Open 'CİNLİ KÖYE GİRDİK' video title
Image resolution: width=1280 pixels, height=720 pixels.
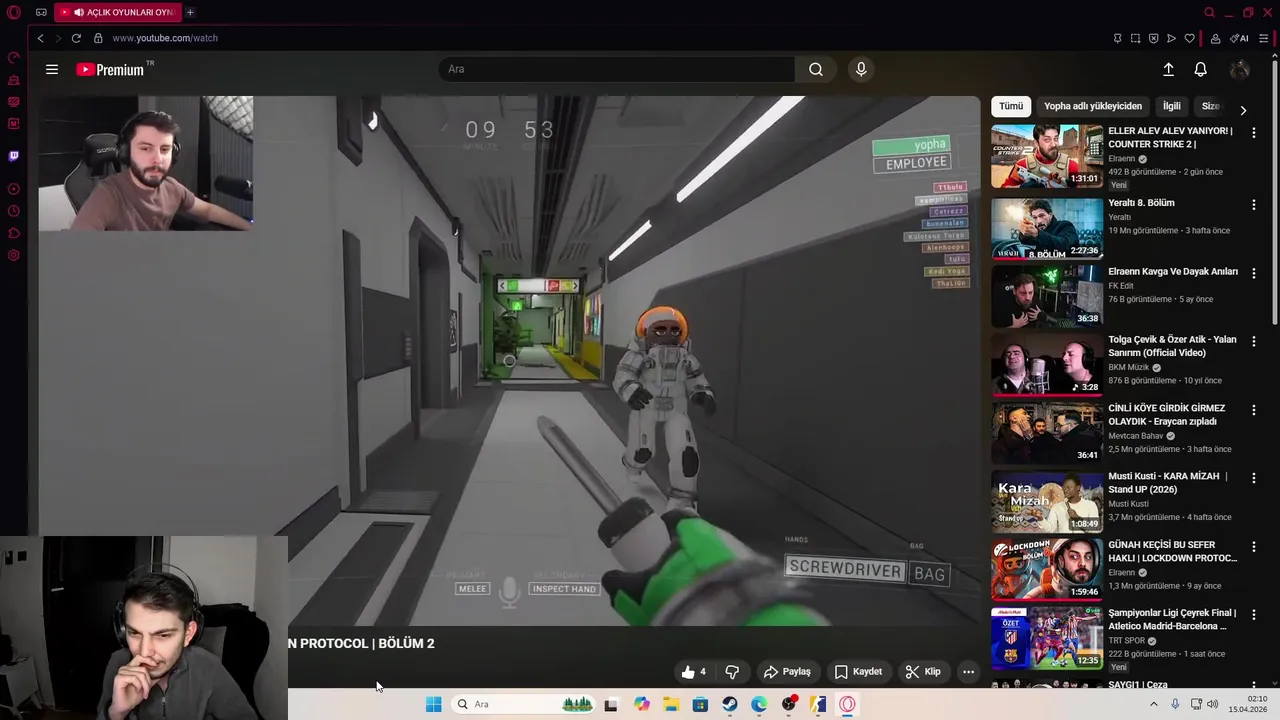click(x=1167, y=415)
